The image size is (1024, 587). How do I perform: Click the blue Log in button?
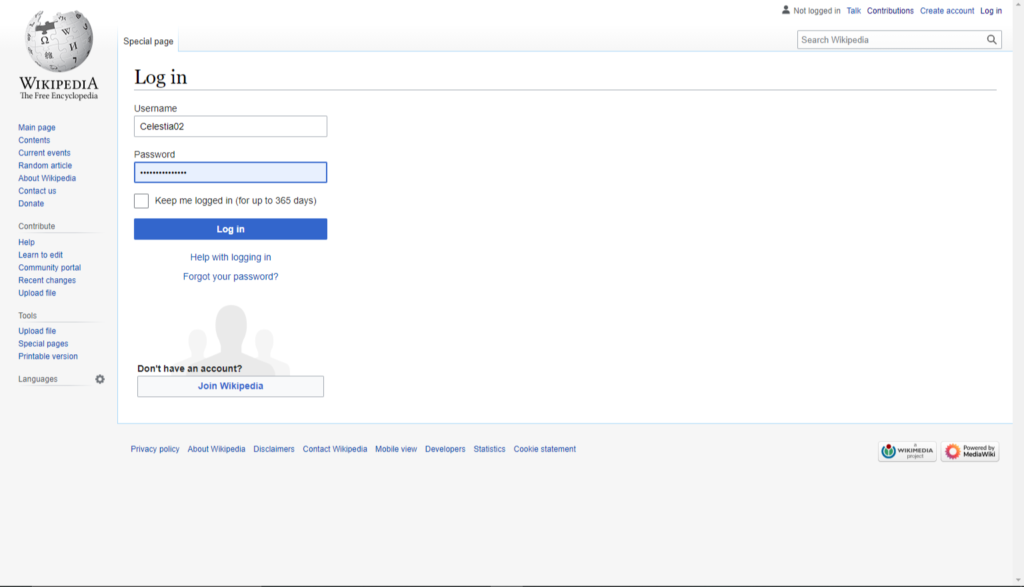[231, 229]
